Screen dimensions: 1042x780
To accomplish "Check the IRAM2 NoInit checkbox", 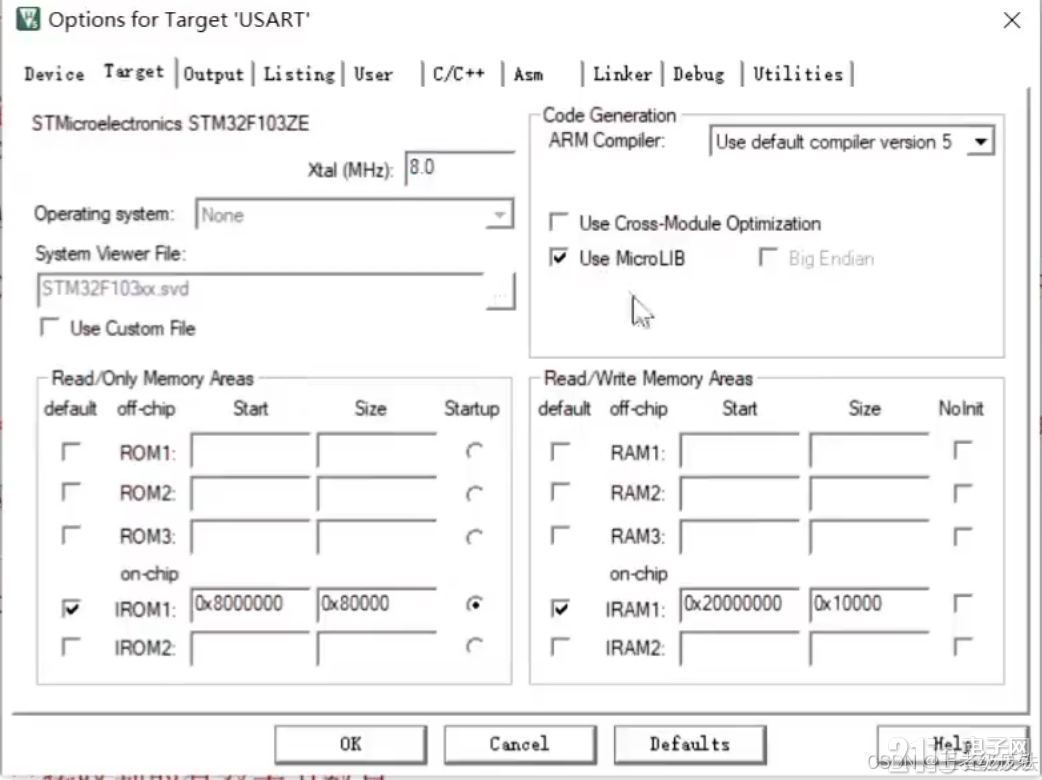I will coord(962,646).
